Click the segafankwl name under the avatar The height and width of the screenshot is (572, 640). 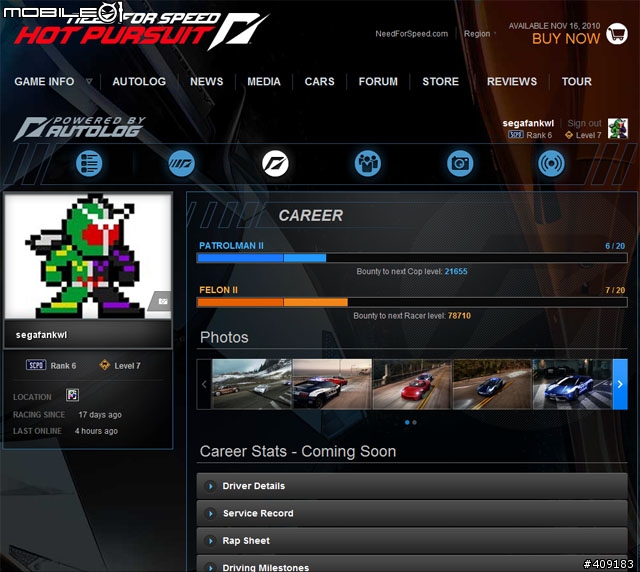(x=41, y=335)
